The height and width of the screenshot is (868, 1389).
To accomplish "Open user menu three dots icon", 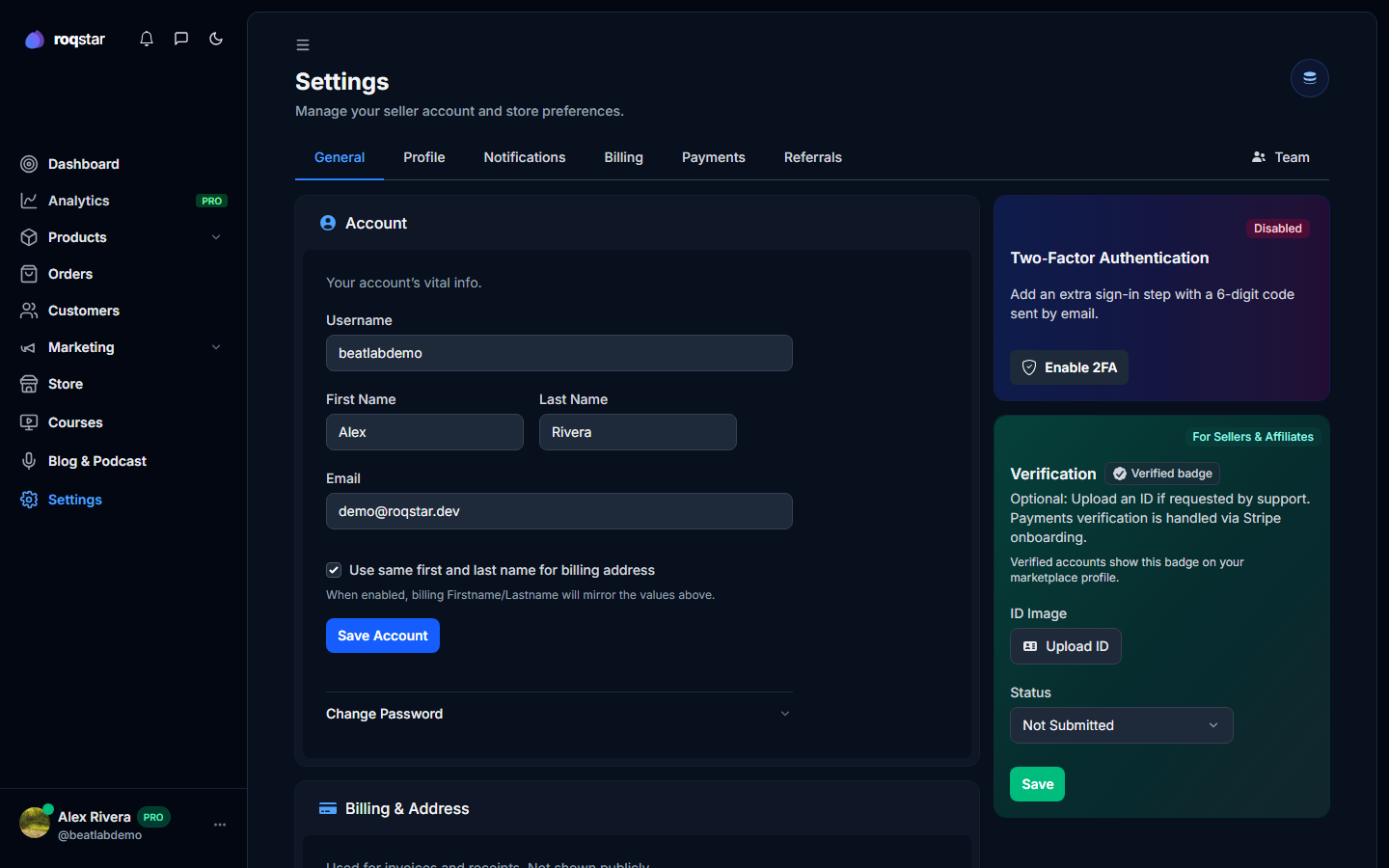I will (220, 825).
